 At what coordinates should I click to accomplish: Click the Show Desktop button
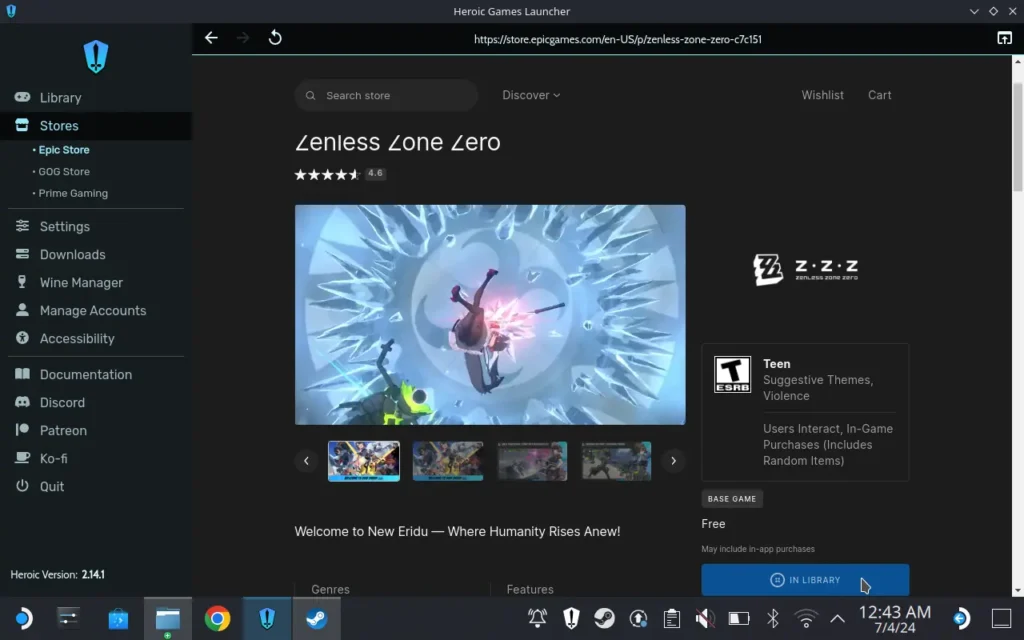(1001, 618)
